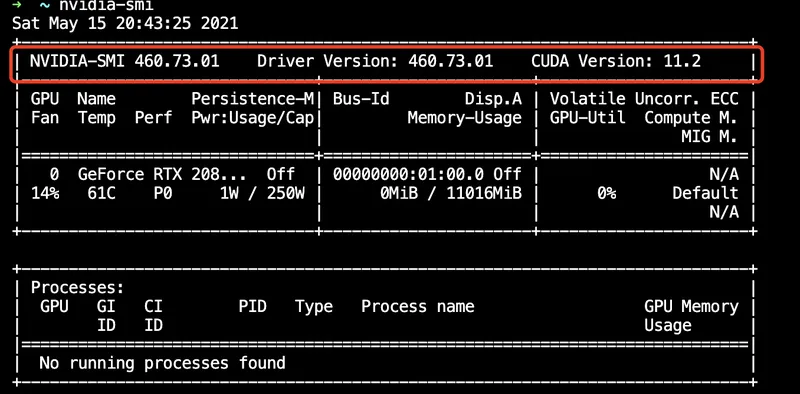Click 'No running processes found' text
Image resolution: width=800 pixels, height=394 pixels.
coord(162,363)
